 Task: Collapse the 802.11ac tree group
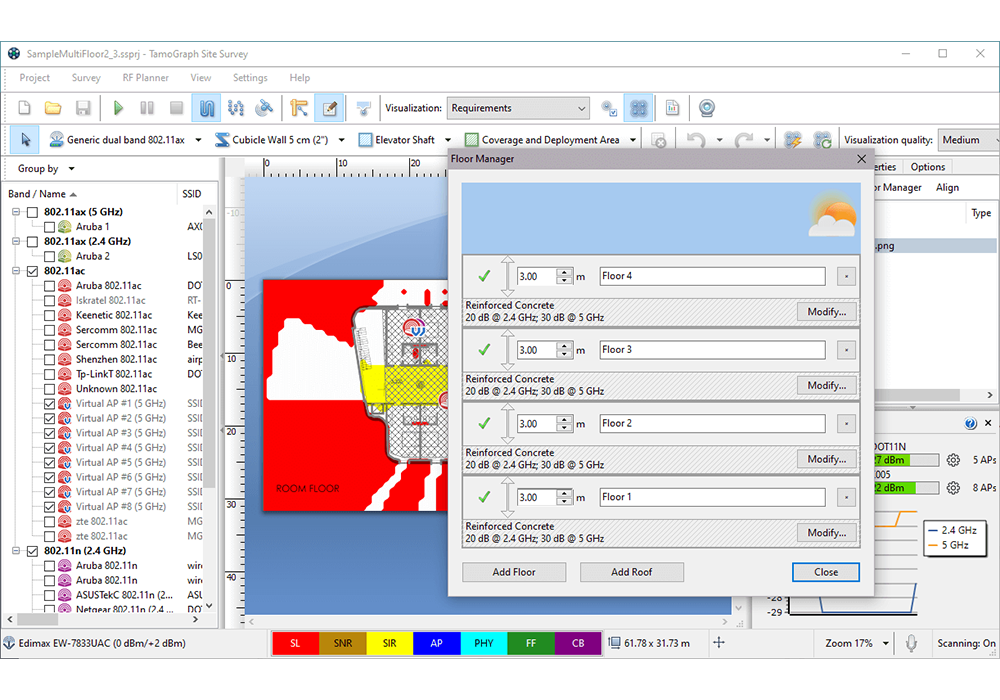pos(16,271)
